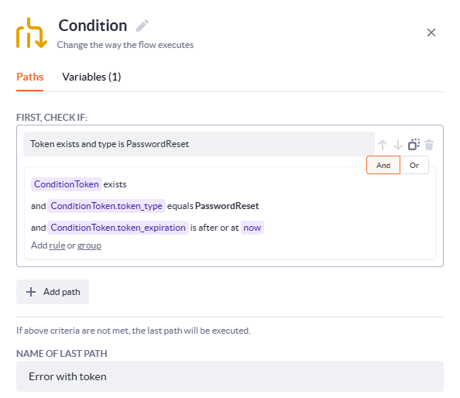Click the Condition branching flow icon
This screenshot has width=460, height=398.
(31, 33)
